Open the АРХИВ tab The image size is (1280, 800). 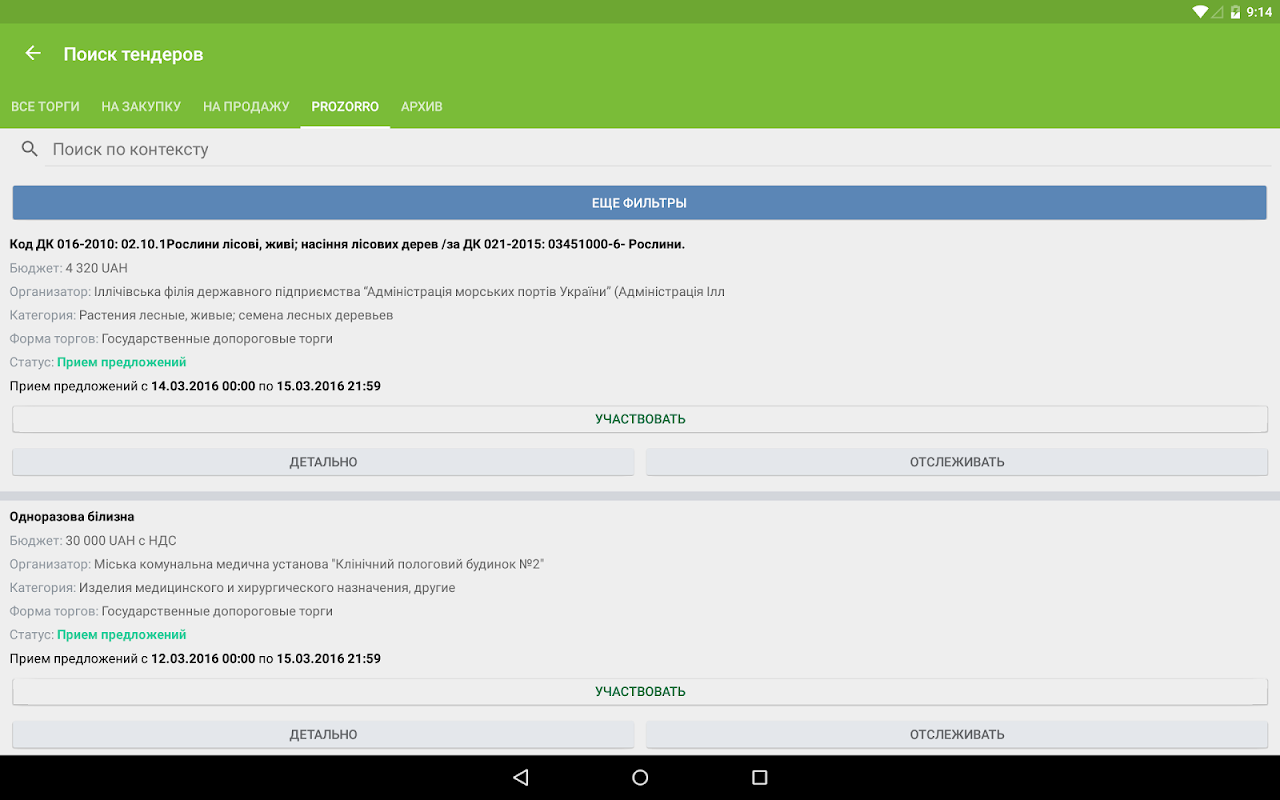(422, 106)
